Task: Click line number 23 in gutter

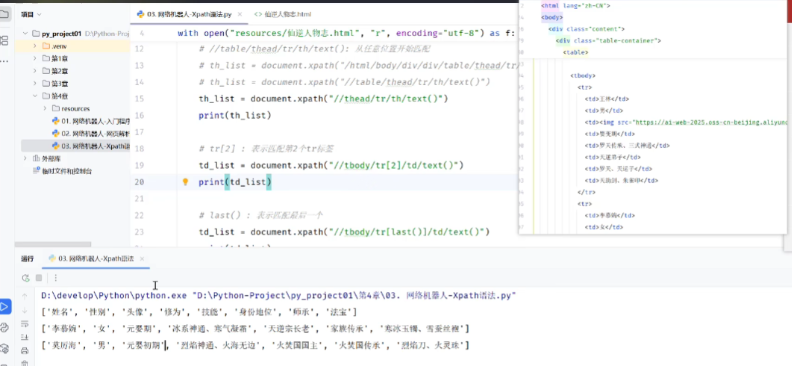Action: point(139,232)
